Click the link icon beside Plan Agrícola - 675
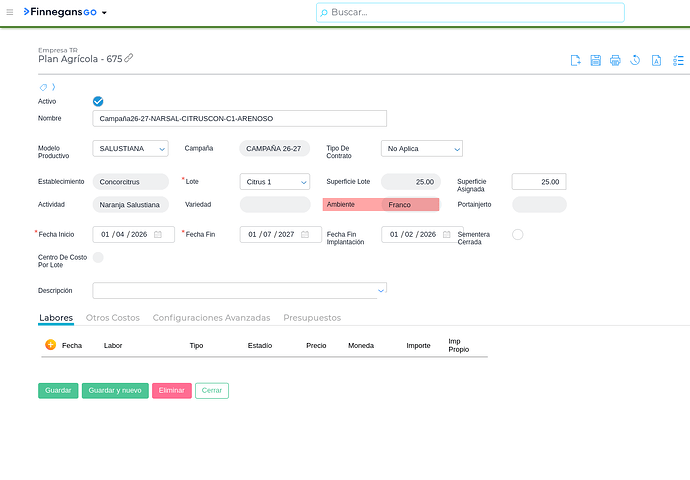This screenshot has height=480, width=690. [129, 58]
